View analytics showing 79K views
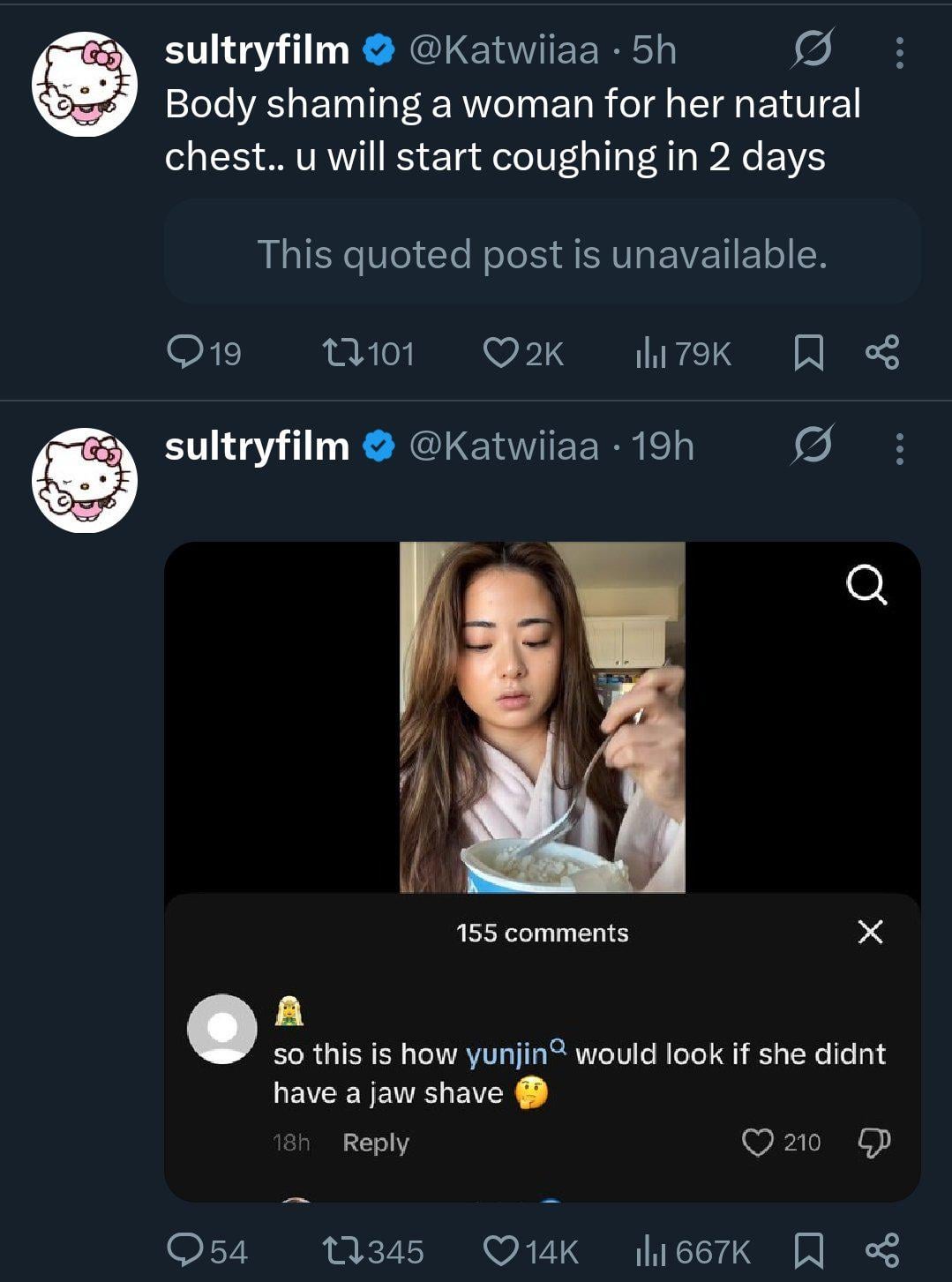952x1282 pixels. pyautogui.click(x=651, y=353)
